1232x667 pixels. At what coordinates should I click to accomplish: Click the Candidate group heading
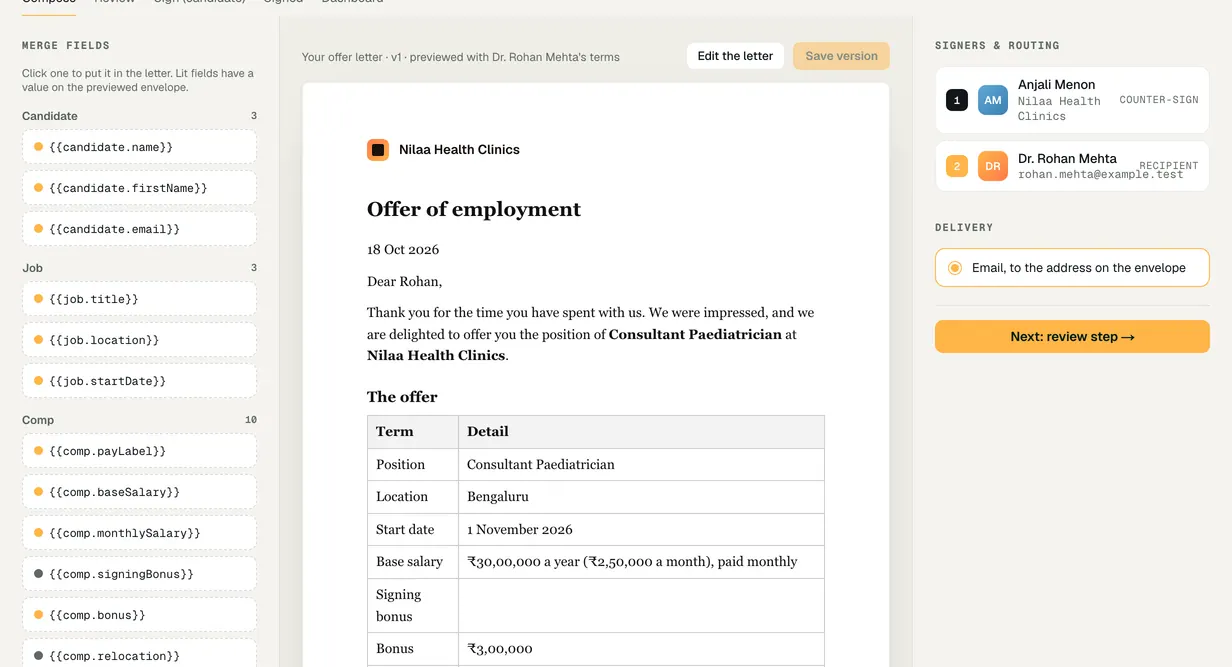50,116
